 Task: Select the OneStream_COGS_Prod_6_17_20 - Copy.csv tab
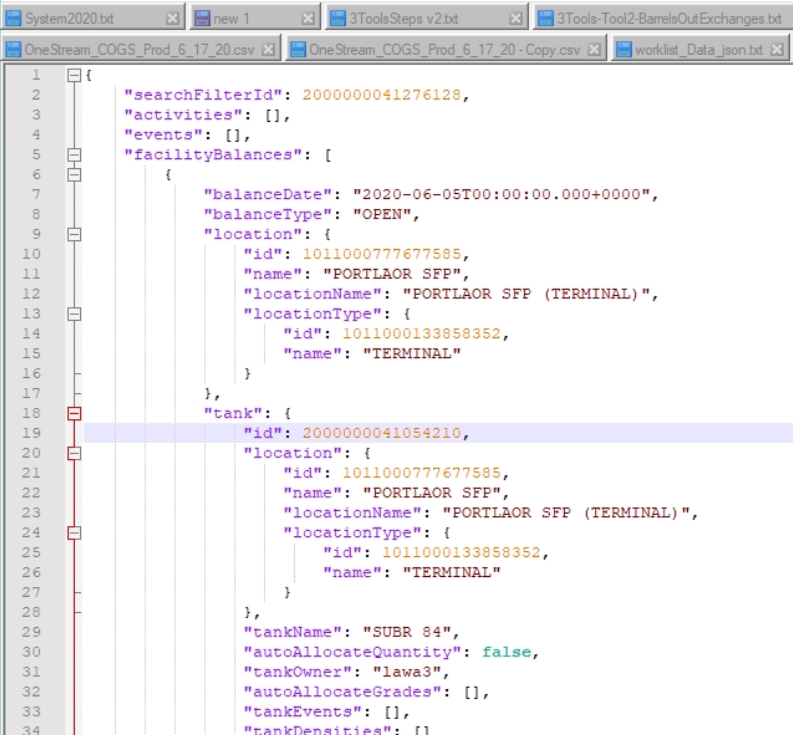click(x=446, y=50)
